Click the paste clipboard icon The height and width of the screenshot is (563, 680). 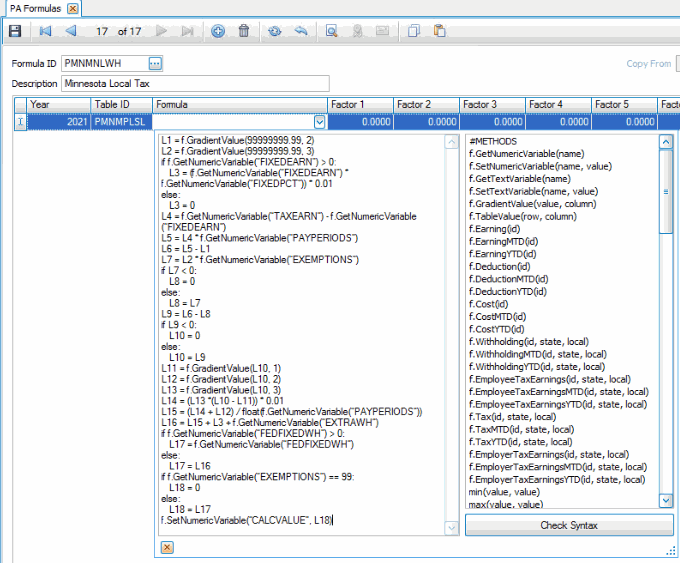click(439, 31)
